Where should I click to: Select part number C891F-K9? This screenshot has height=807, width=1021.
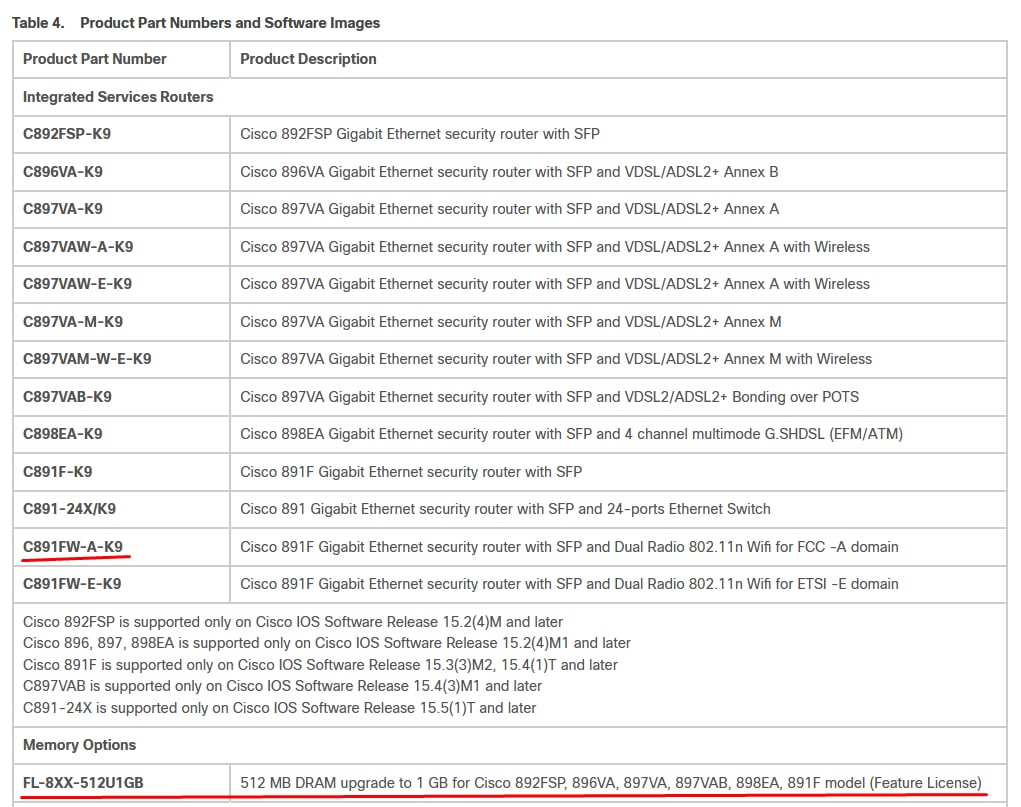click(57, 472)
